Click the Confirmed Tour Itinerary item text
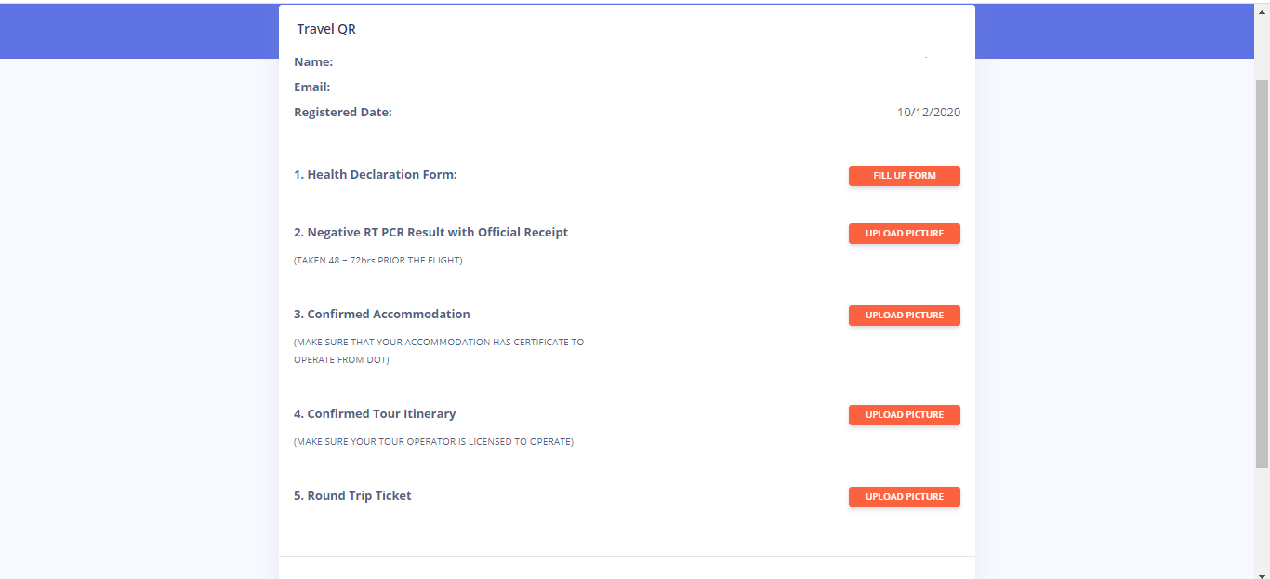 [375, 414]
